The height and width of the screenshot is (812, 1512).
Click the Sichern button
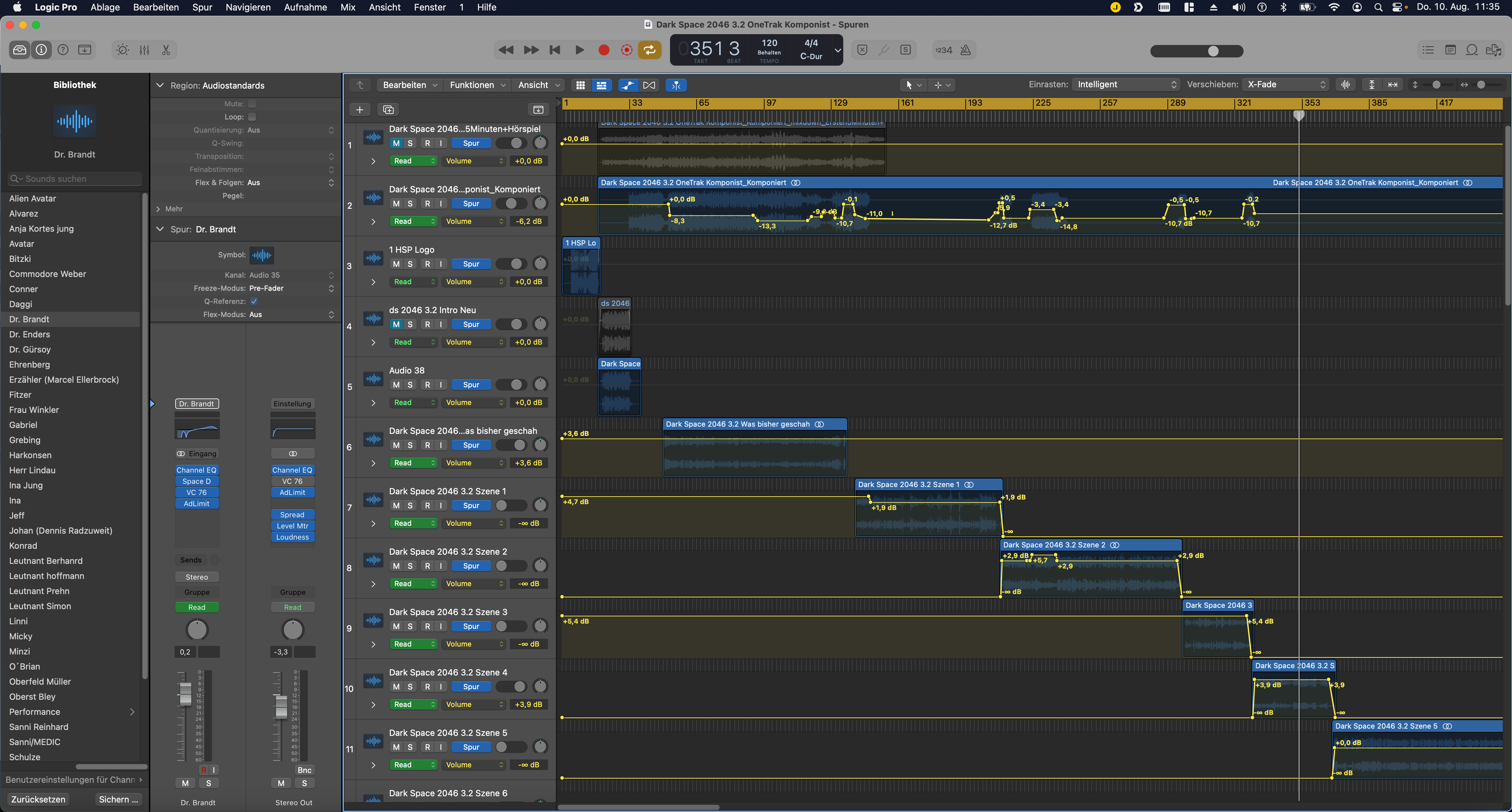click(x=118, y=800)
